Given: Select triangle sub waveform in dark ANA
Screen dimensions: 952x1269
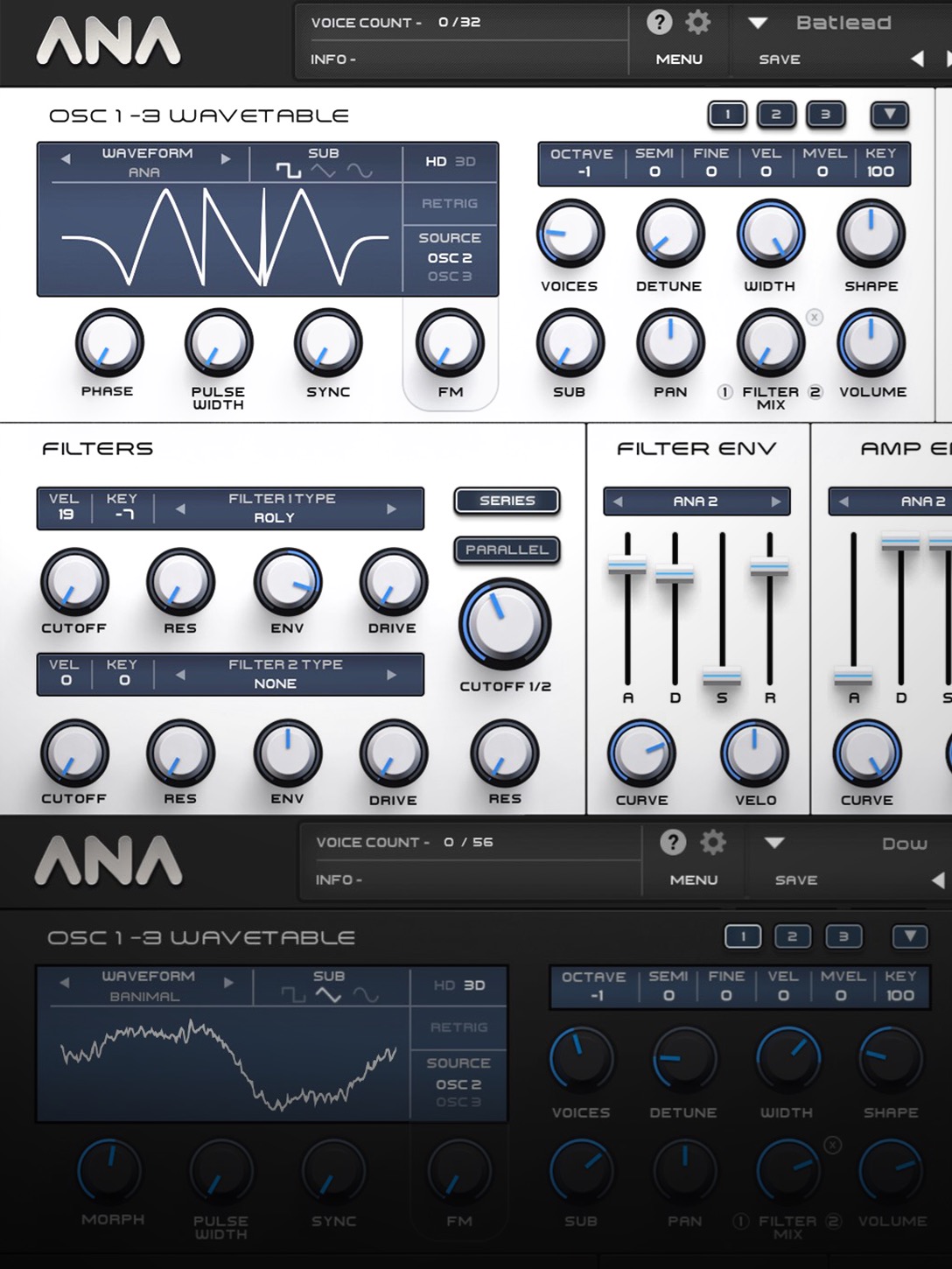Looking at the screenshot, I should (x=328, y=995).
